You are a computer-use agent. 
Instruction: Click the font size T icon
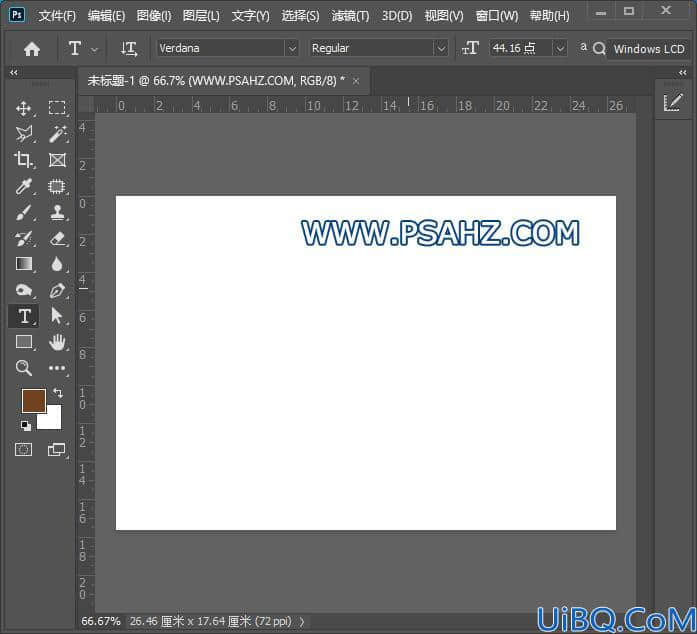coord(471,48)
